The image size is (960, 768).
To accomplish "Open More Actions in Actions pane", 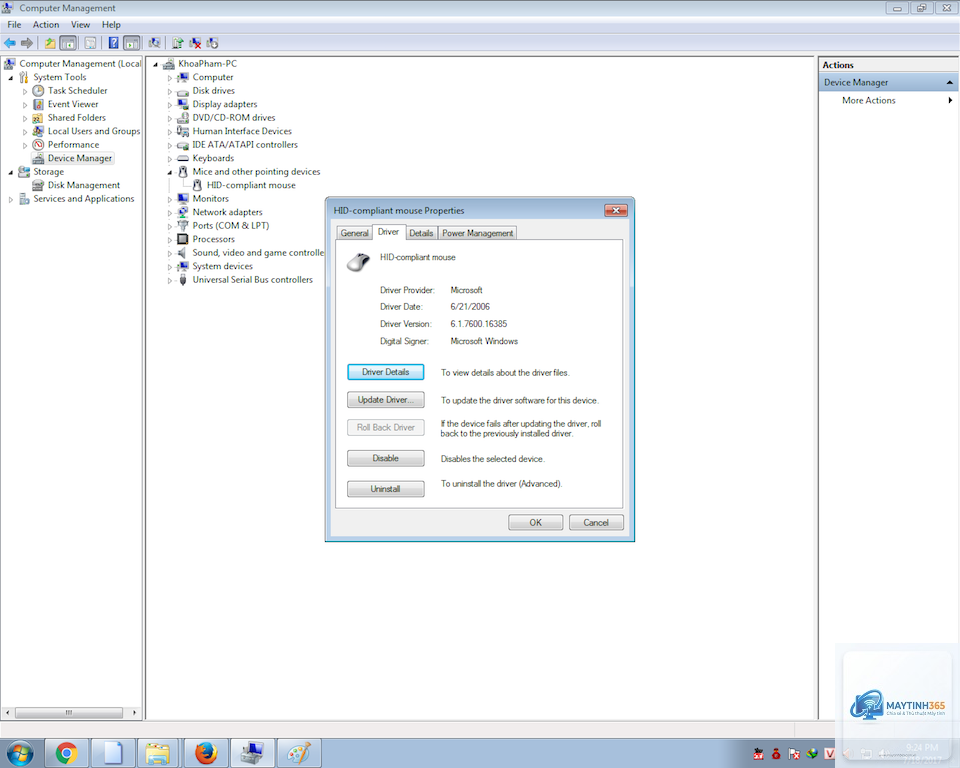I will pyautogui.click(x=868, y=100).
